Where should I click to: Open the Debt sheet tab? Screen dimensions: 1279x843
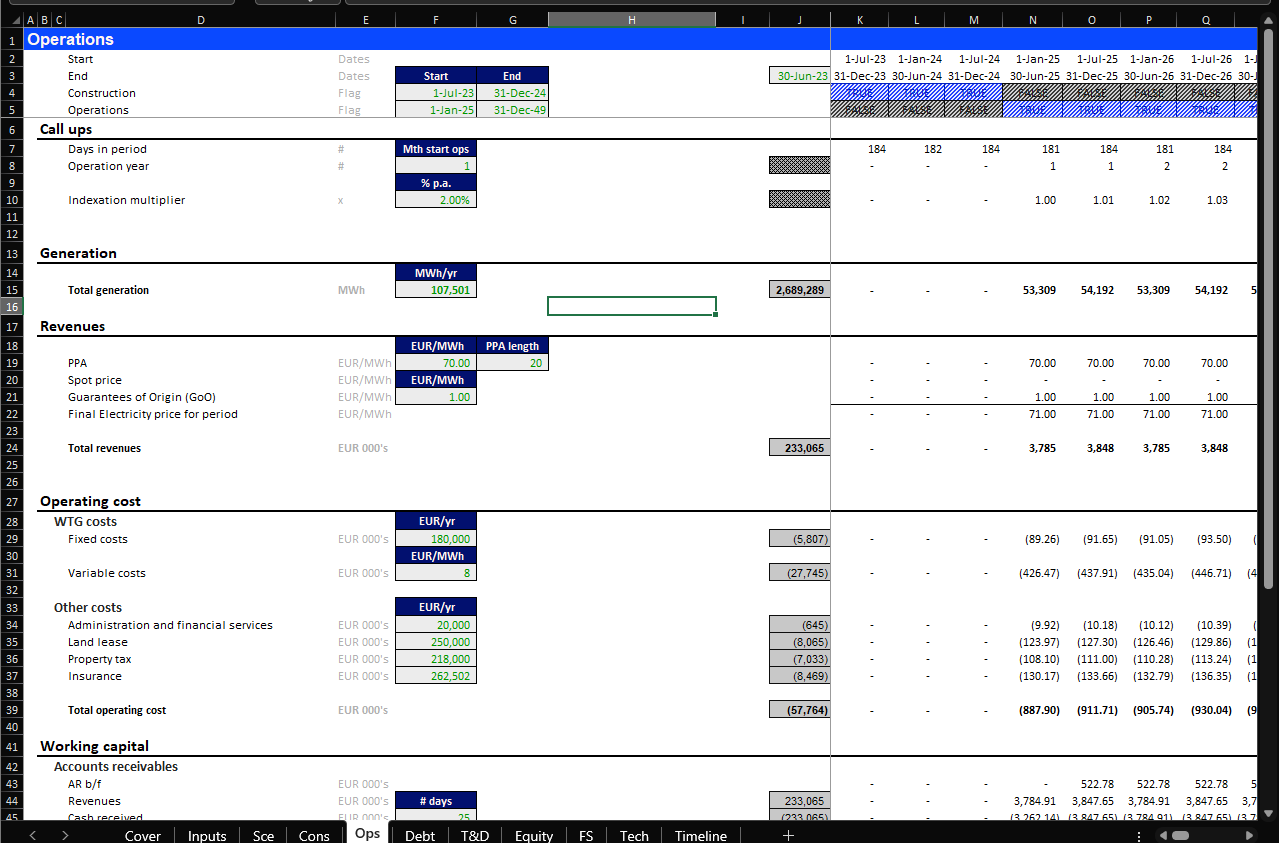coord(420,835)
